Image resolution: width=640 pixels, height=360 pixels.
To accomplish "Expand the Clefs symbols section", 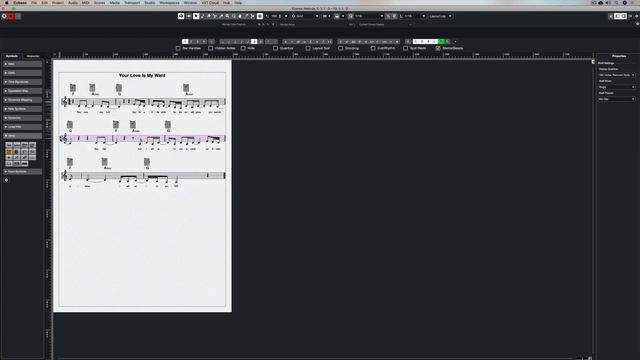I will point(22,73).
